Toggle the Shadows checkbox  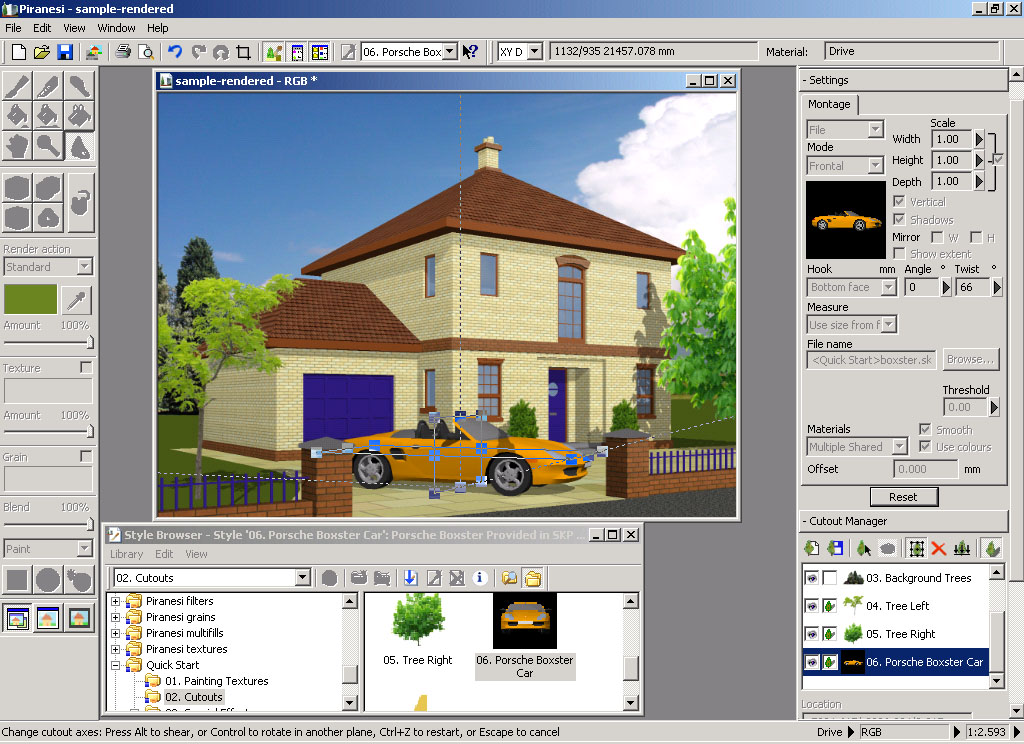tap(899, 219)
